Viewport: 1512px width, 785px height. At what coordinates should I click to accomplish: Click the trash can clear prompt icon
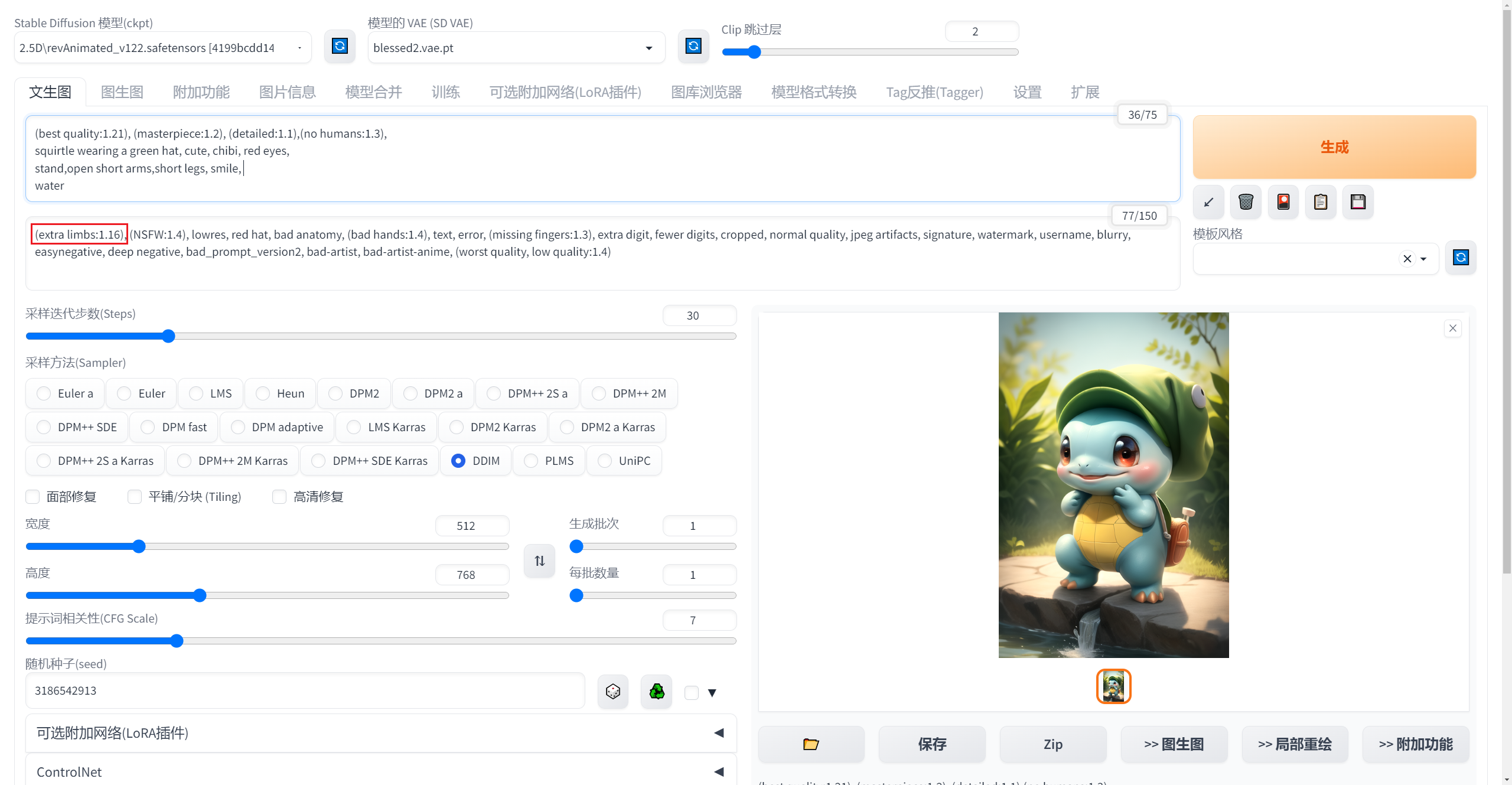click(x=1246, y=202)
